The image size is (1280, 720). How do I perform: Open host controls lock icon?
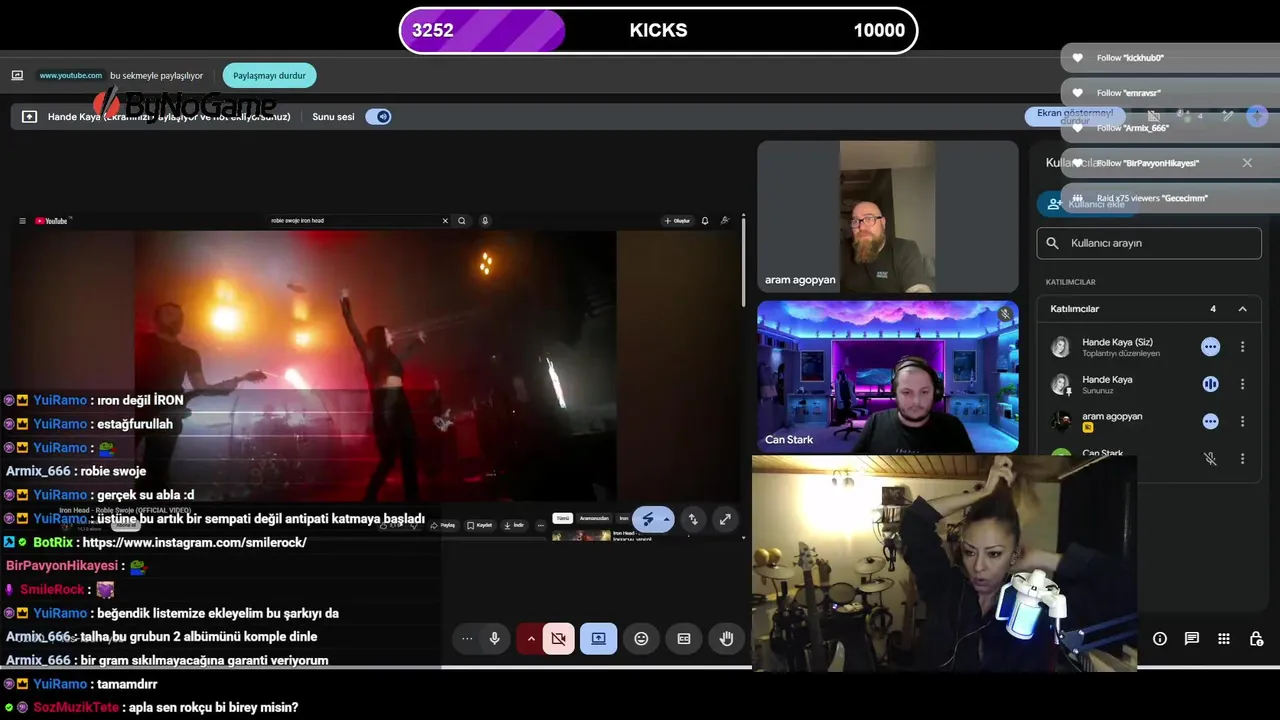point(1257,639)
